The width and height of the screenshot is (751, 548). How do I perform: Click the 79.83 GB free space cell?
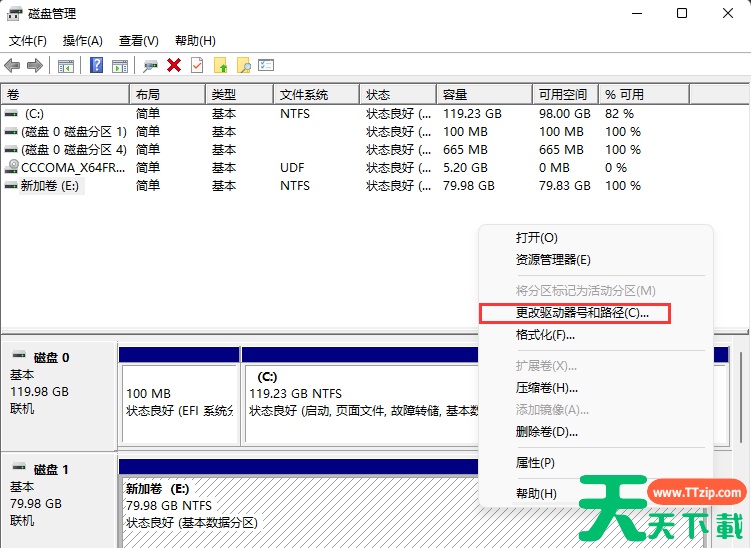(565, 186)
